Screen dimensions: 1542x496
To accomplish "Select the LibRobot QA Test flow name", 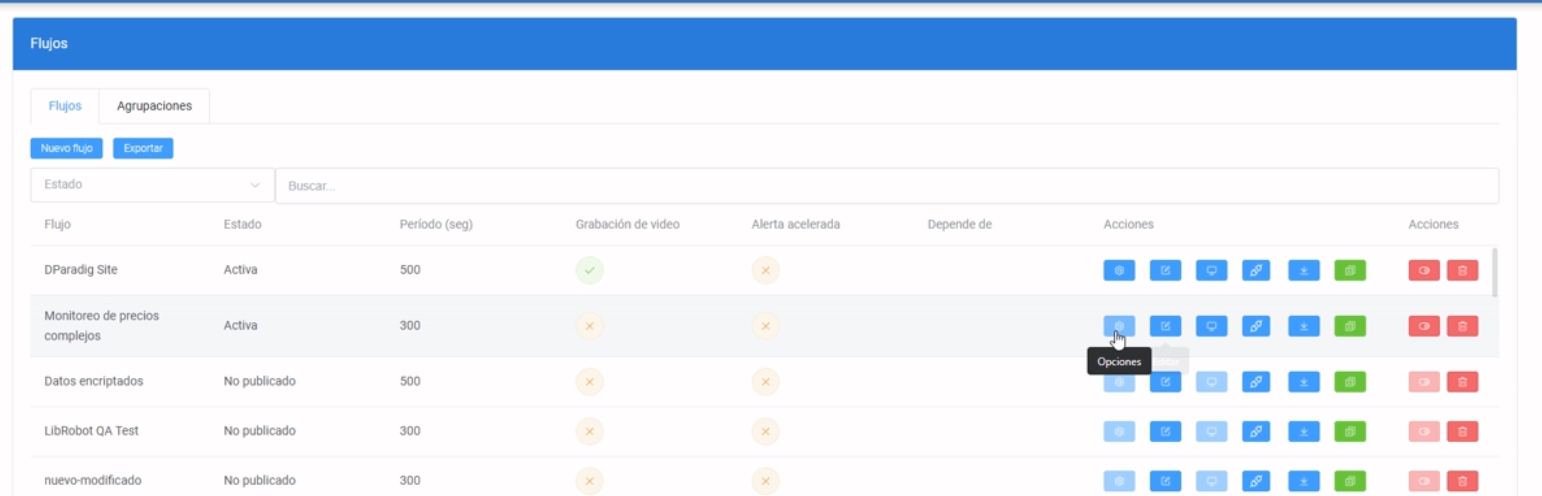I will pos(91,431).
